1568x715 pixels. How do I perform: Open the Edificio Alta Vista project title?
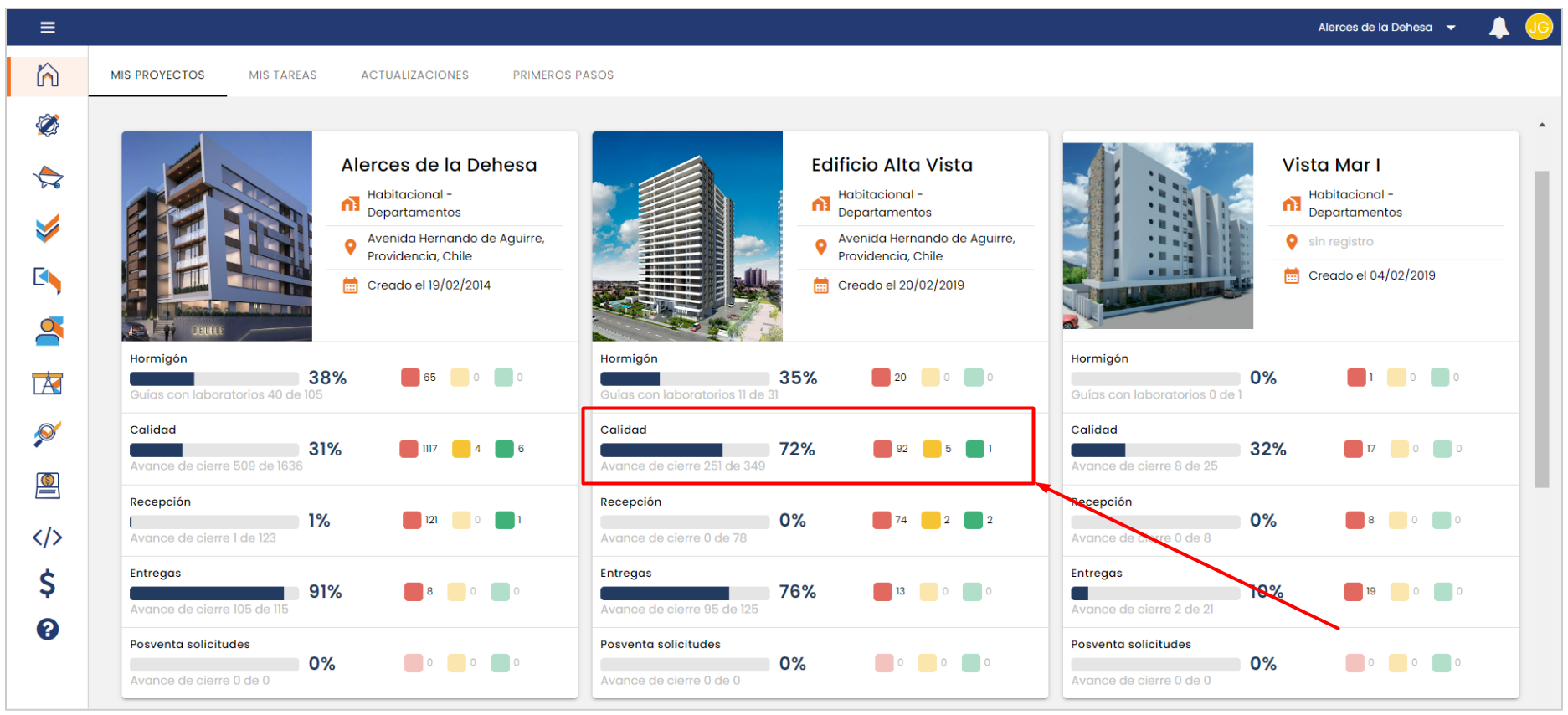coord(892,165)
